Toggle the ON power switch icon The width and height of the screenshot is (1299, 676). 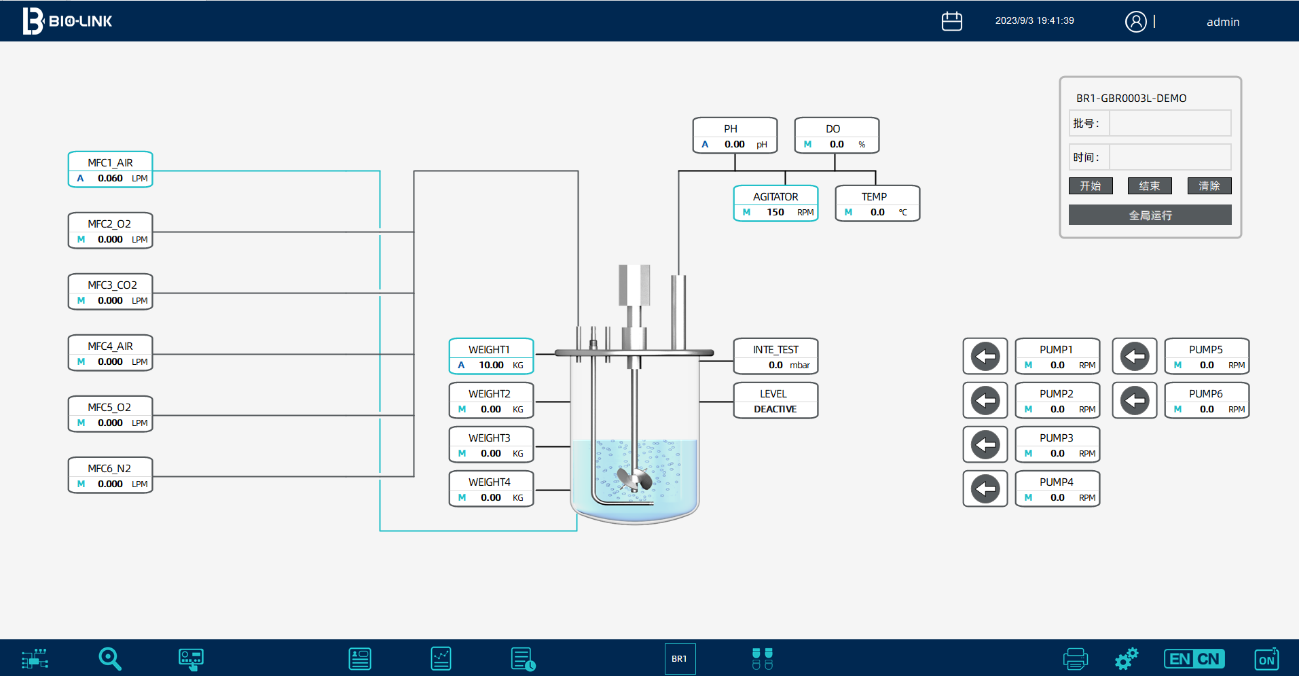1266,659
